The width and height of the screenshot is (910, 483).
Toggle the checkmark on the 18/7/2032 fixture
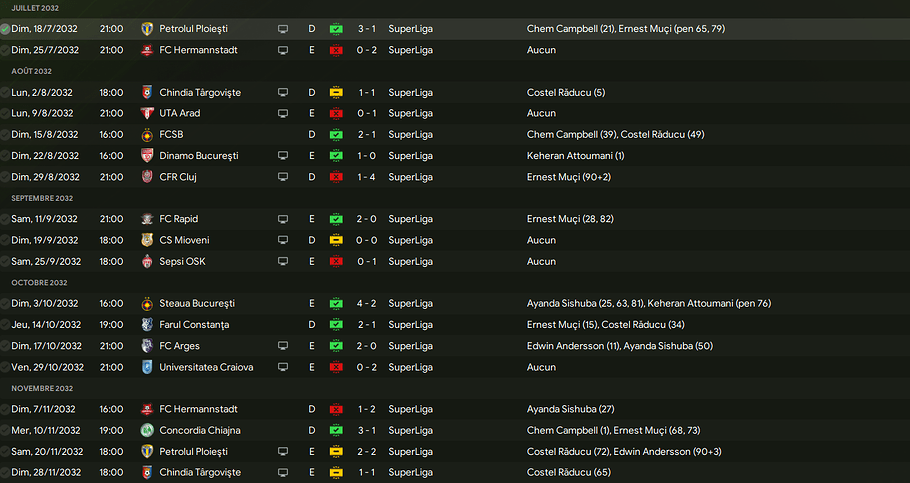(6, 29)
